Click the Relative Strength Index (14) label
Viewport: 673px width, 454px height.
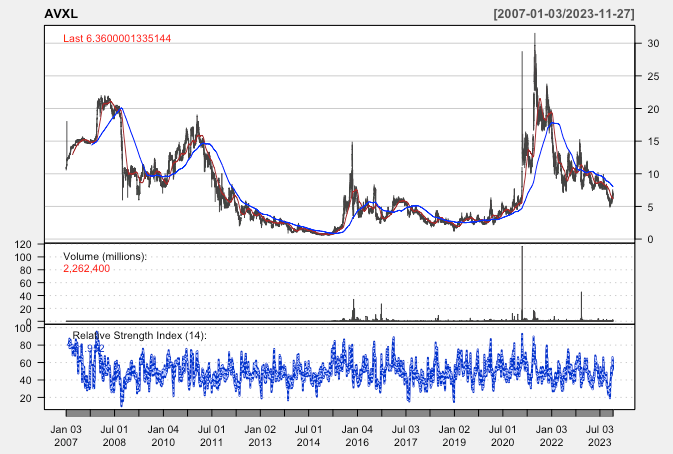(x=139, y=335)
